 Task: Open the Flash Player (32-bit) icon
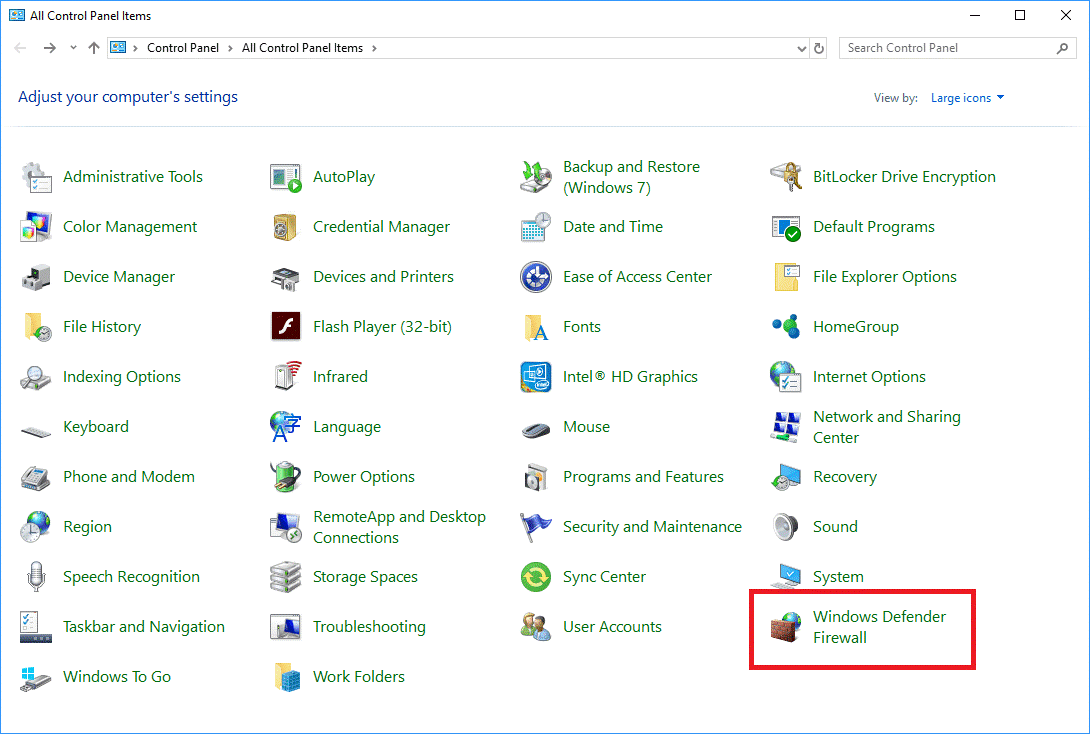[286, 326]
